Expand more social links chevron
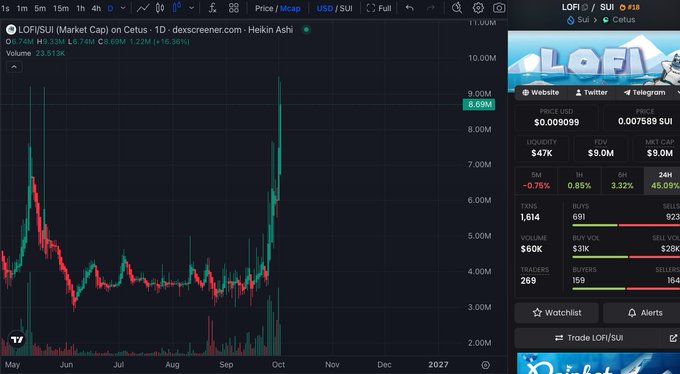 point(677,92)
